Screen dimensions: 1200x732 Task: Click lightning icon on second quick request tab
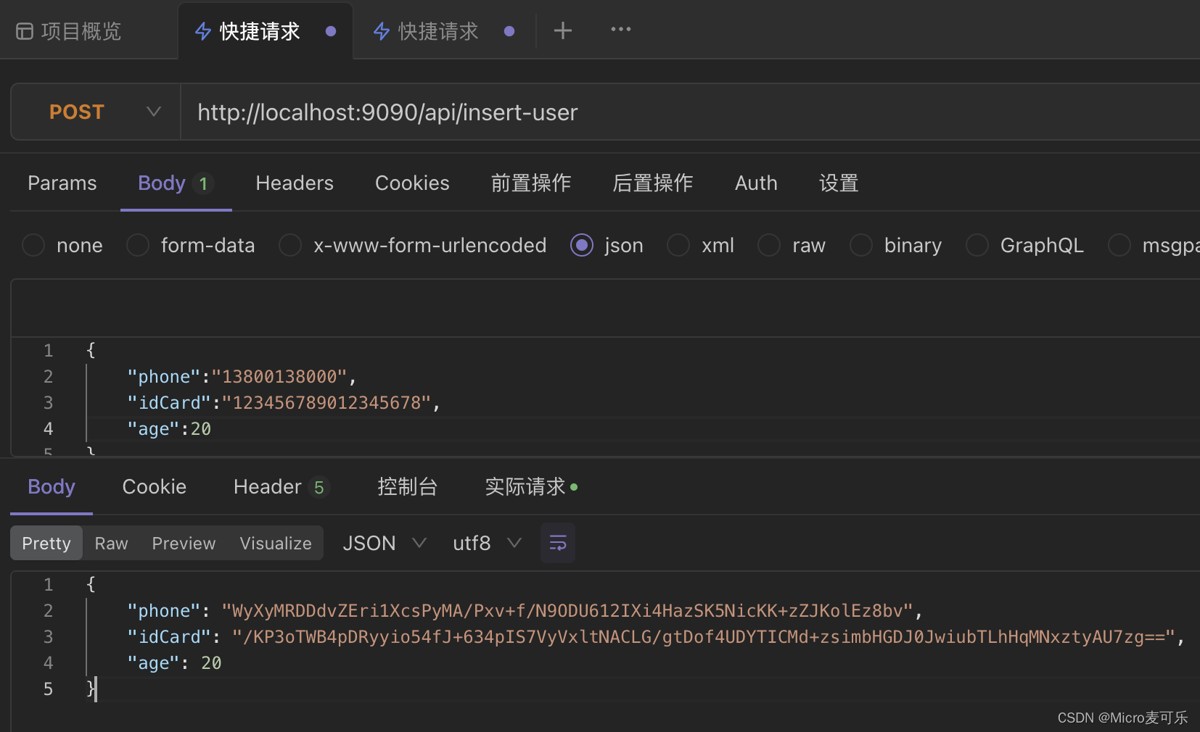[x=381, y=32]
